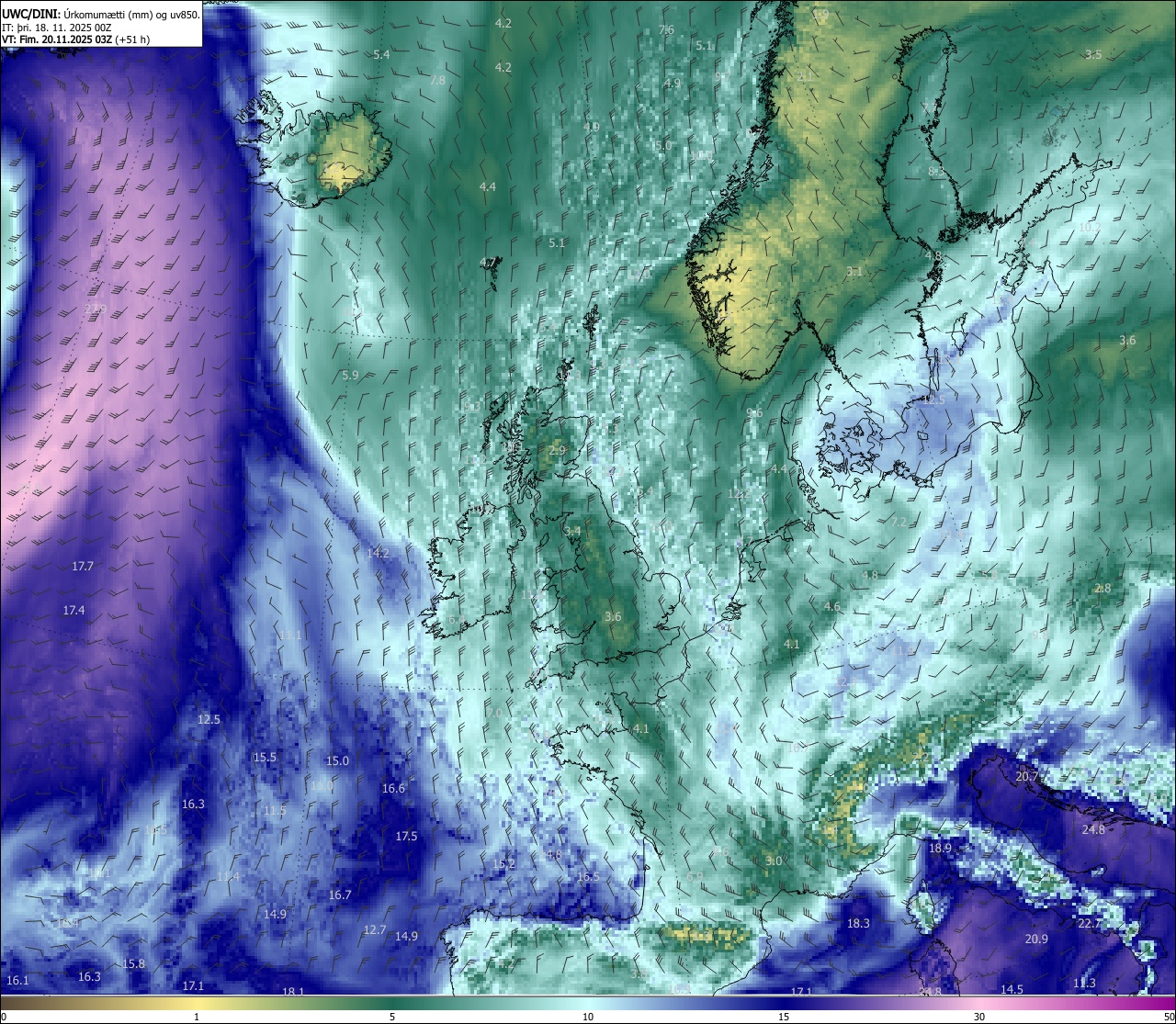Screen dimensions: 1176x1024
Task: Click the 5 label on the color scale
Action: (x=392, y=1017)
